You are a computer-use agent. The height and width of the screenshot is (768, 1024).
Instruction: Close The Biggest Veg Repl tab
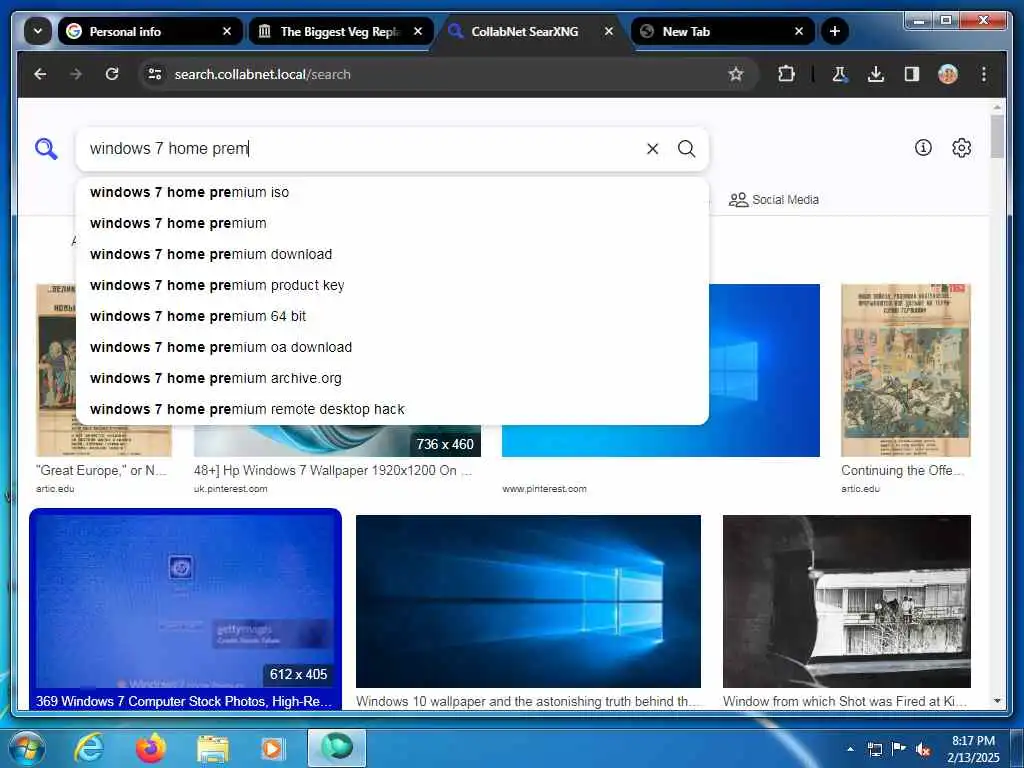coord(418,31)
